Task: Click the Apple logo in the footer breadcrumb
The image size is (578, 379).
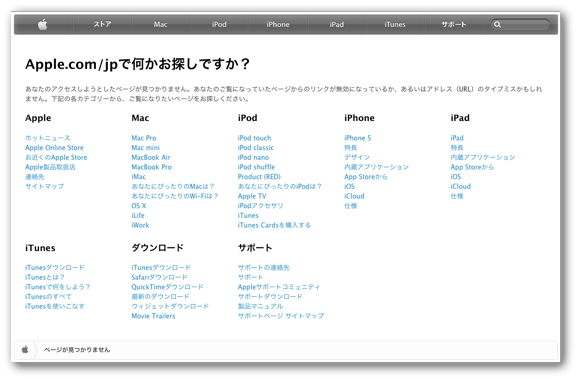Action: (x=25, y=349)
